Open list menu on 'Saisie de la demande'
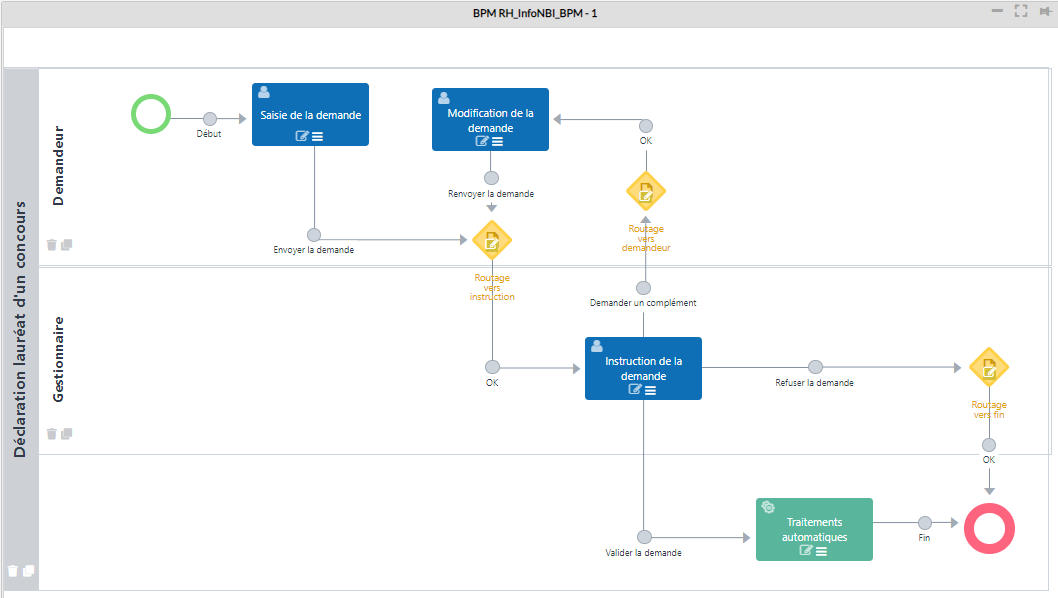 point(318,137)
